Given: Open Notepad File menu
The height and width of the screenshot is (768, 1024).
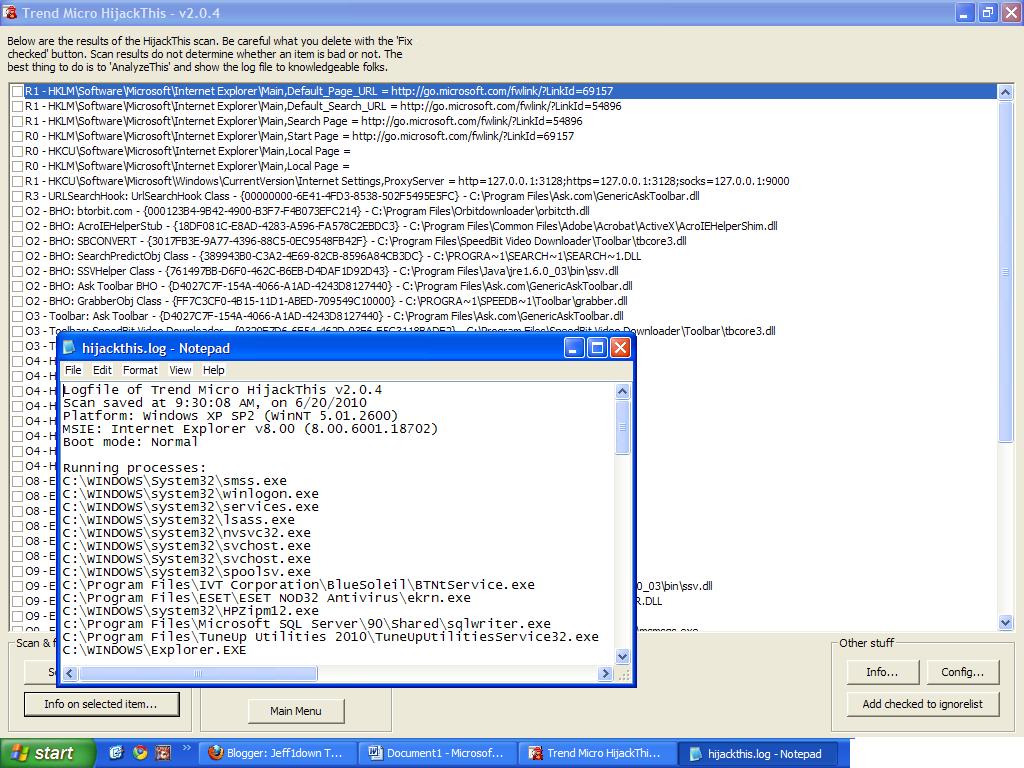Looking at the screenshot, I should (x=73, y=370).
